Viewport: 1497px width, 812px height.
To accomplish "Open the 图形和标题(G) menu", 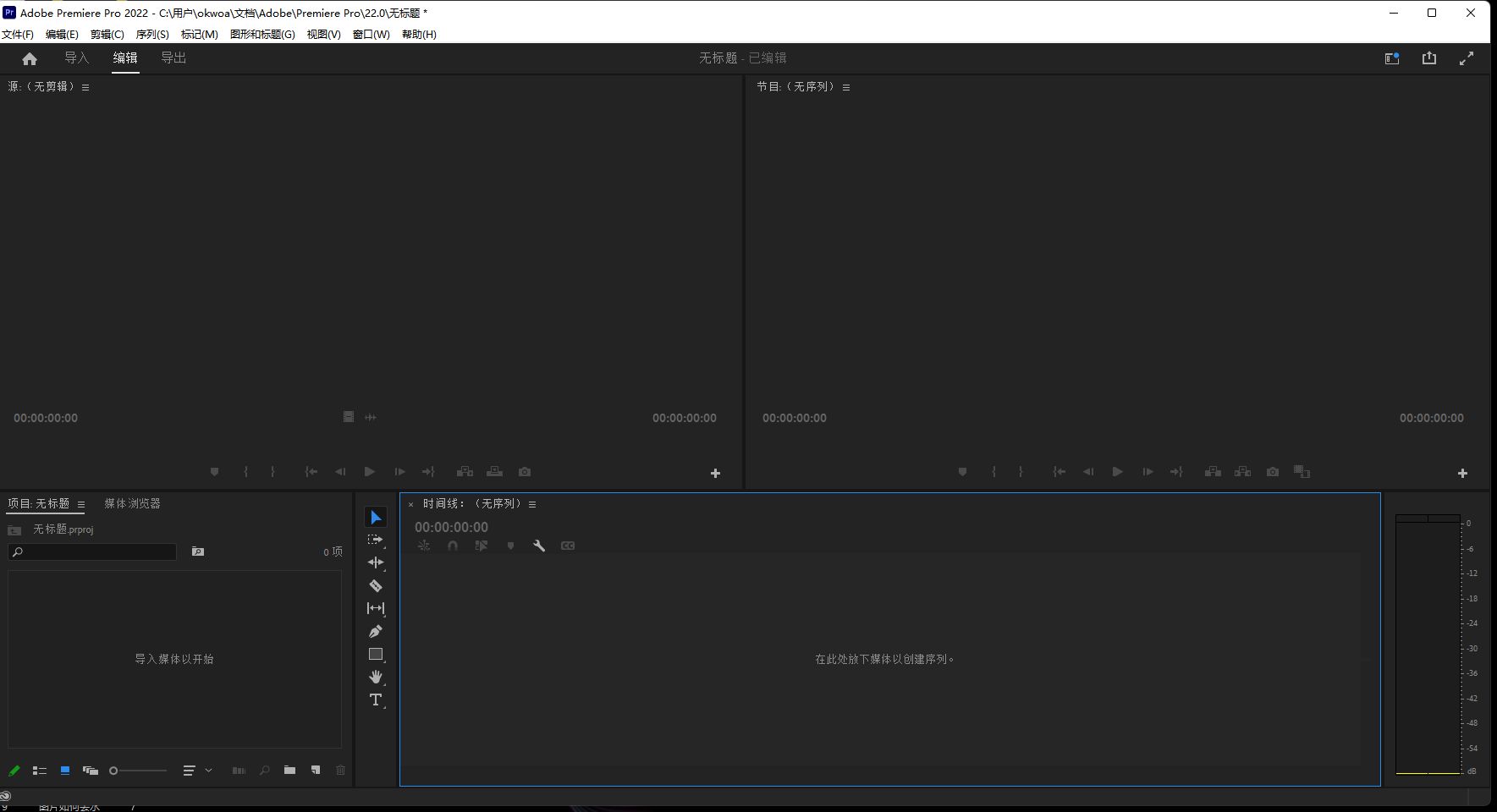I will (x=262, y=35).
